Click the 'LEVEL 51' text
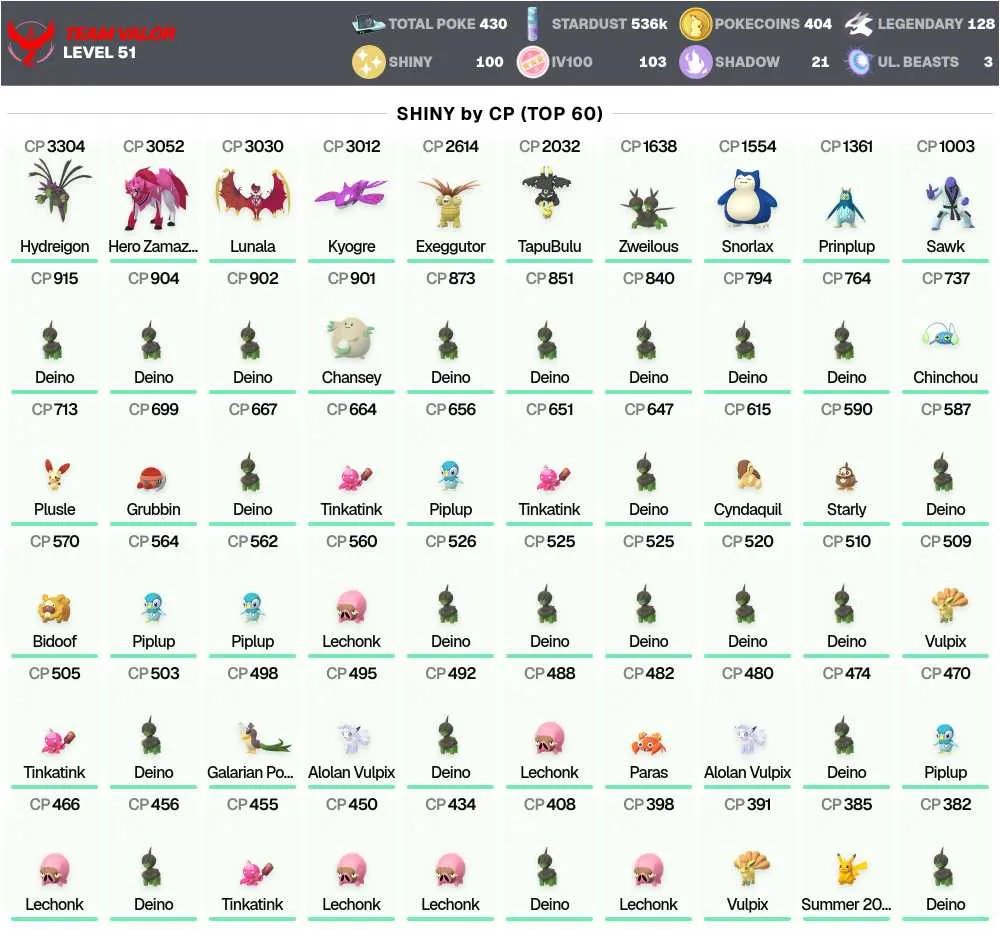Image resolution: width=1000 pixels, height=930 pixels. click(99, 53)
